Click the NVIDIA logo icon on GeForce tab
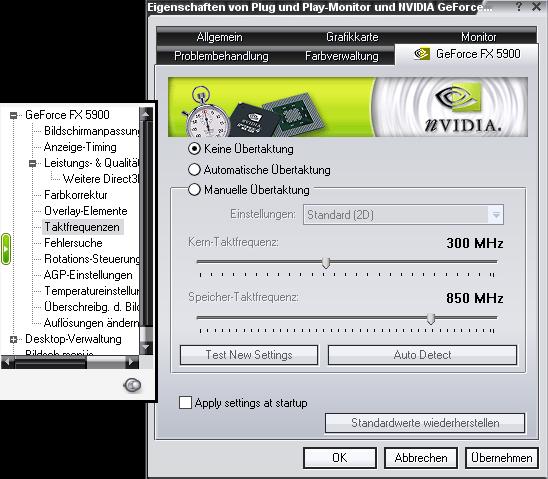Image resolution: width=548 pixels, height=479 pixels. pos(422,54)
